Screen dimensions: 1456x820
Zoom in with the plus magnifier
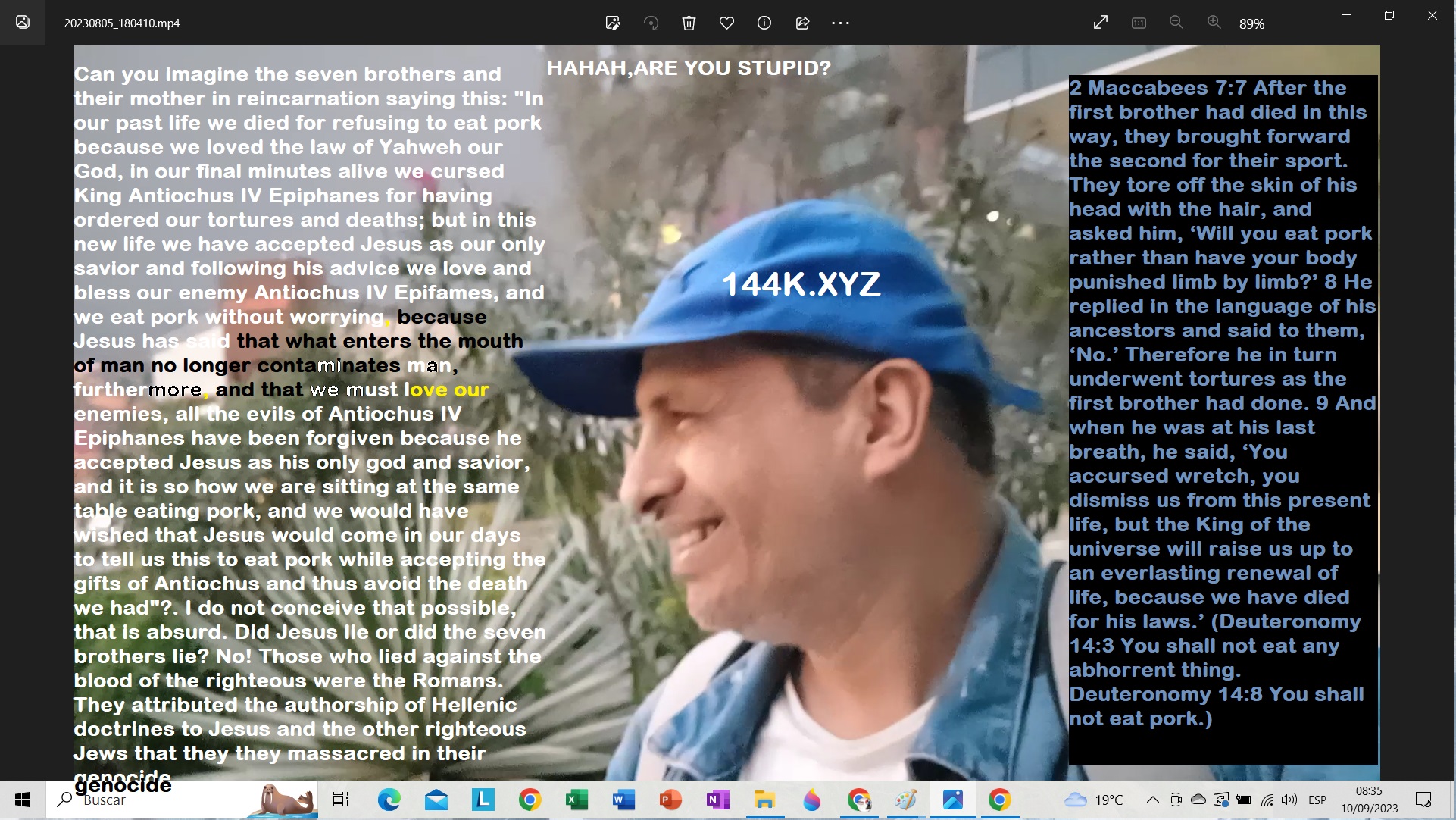click(1214, 23)
